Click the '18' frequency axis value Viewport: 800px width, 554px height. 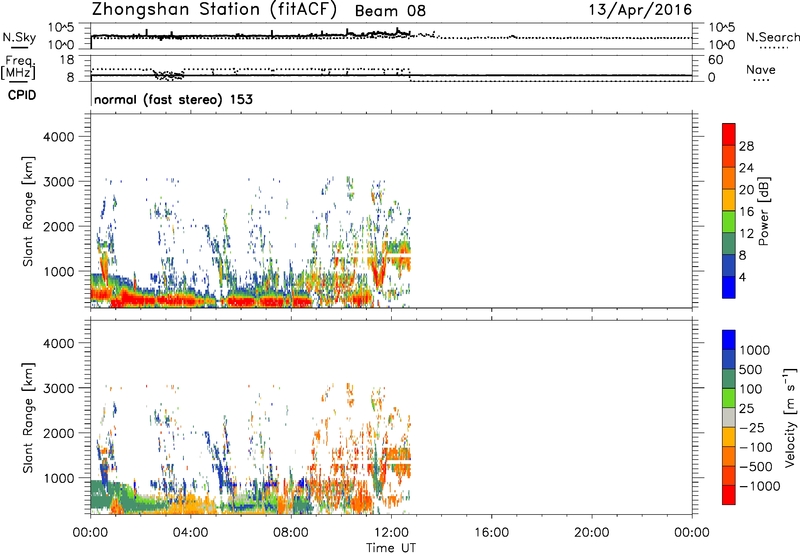[x=67, y=60]
